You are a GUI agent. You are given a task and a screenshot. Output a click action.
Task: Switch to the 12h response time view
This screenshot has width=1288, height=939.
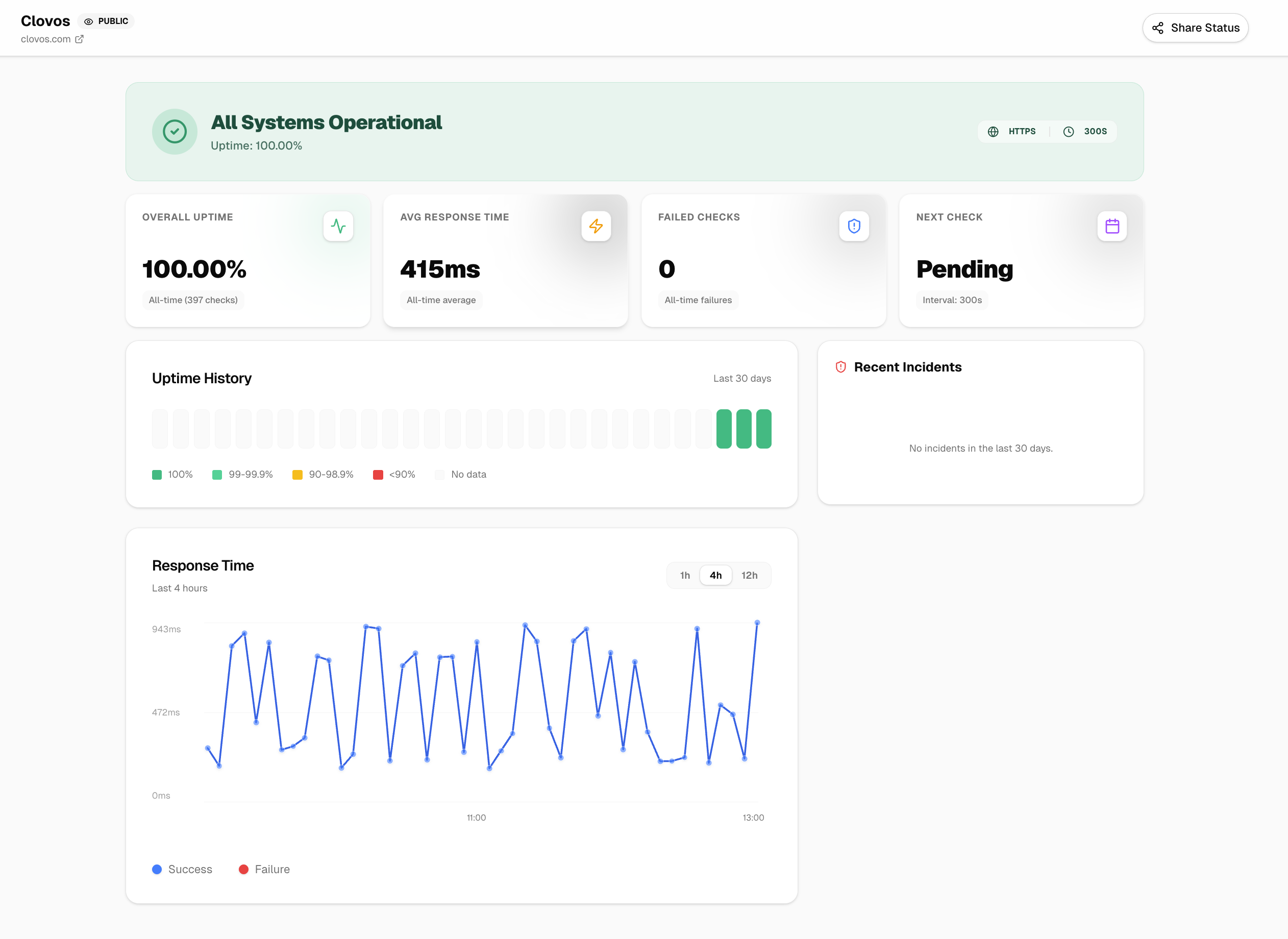point(750,575)
